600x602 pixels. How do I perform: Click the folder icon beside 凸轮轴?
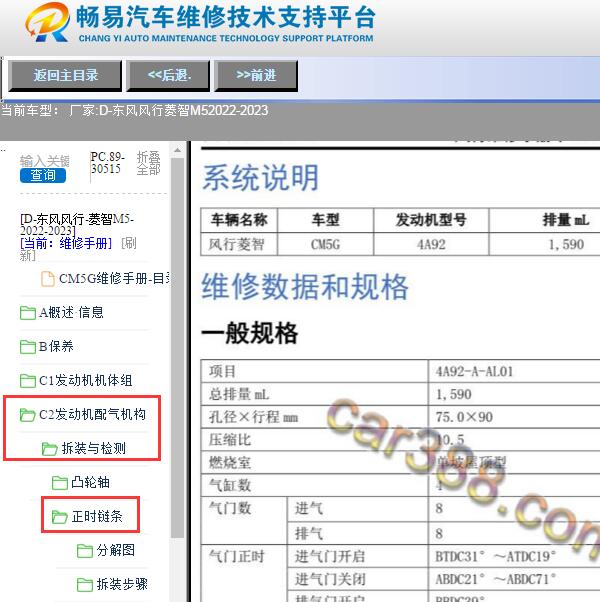coord(60,483)
